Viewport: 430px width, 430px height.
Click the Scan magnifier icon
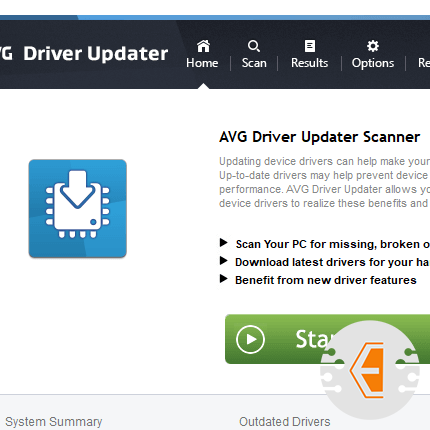pos(254,46)
